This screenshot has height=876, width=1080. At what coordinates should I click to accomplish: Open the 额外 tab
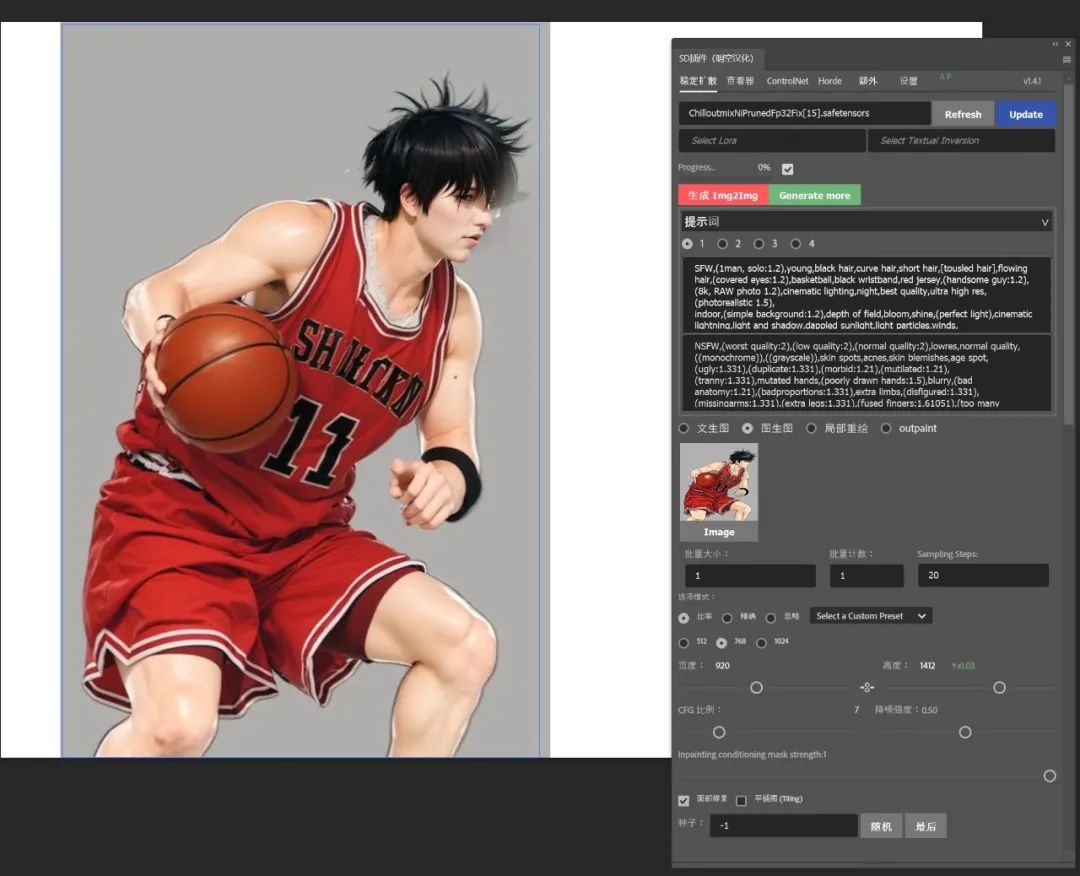(x=868, y=81)
